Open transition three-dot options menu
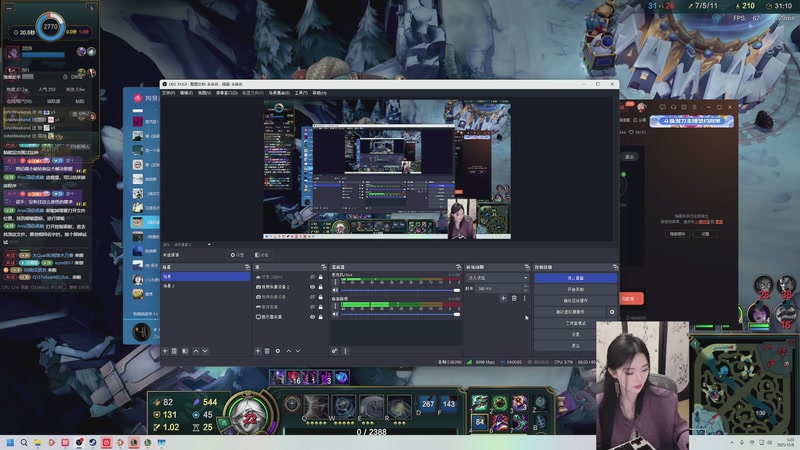Image resolution: width=800 pixels, height=450 pixels. [x=524, y=298]
